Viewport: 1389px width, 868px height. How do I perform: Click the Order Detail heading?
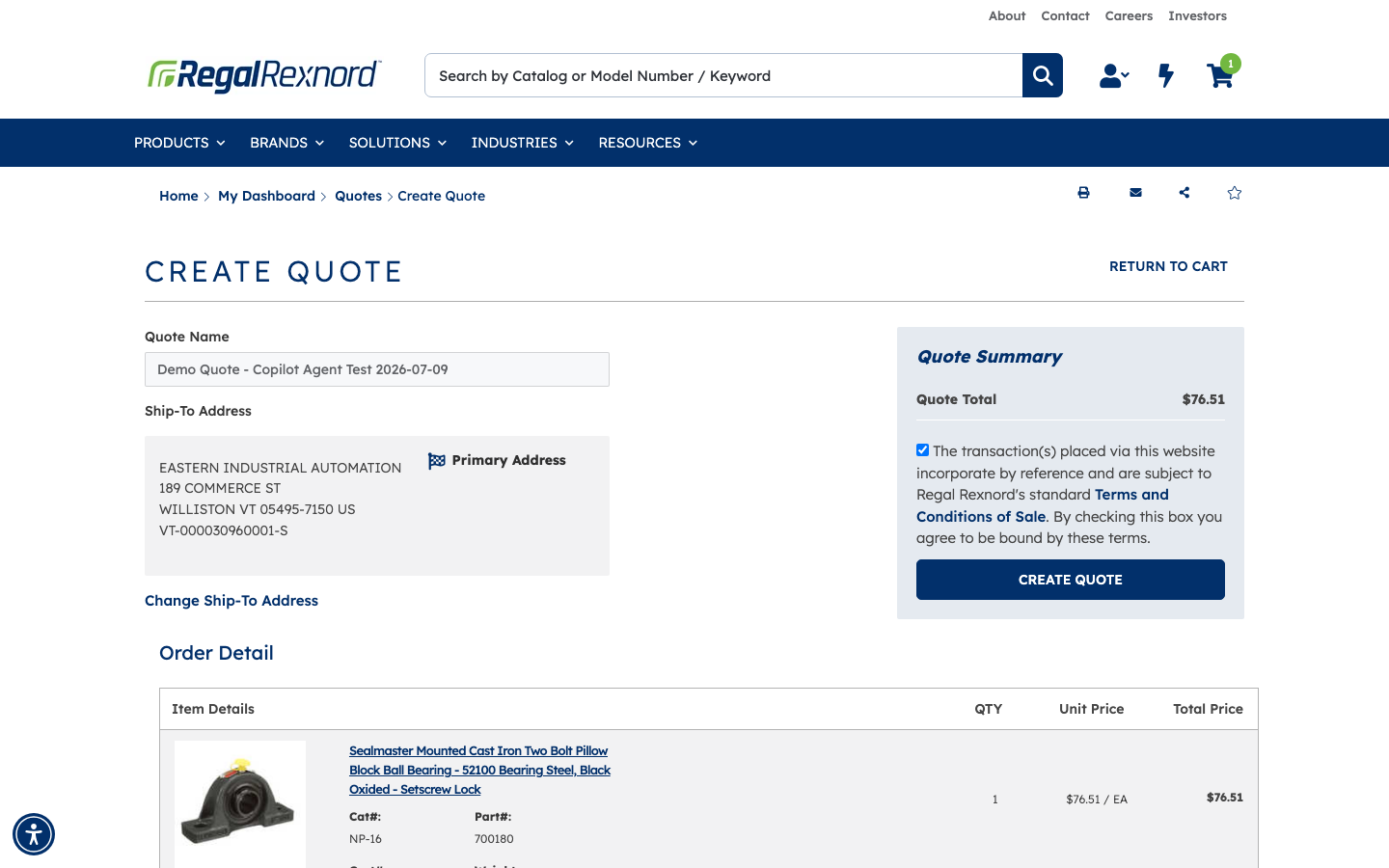coord(216,653)
